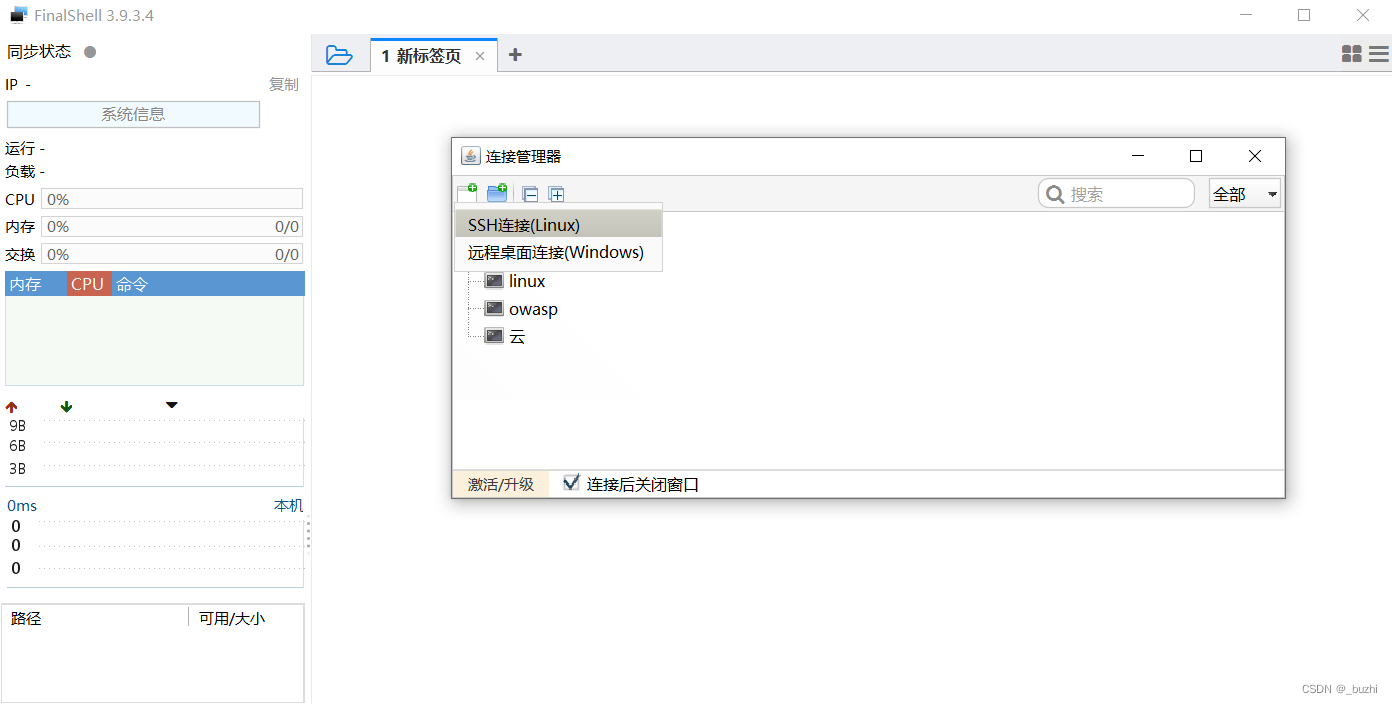Open the main hamburger menu
Viewport: 1392px width, 704px height.
tap(1378, 54)
